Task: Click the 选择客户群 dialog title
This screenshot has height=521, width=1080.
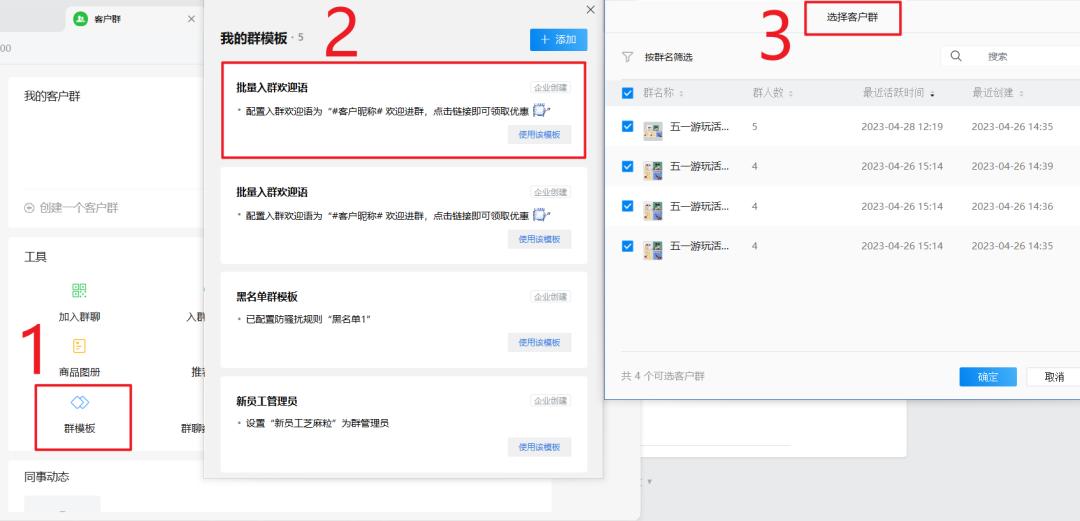Action: [x=853, y=18]
